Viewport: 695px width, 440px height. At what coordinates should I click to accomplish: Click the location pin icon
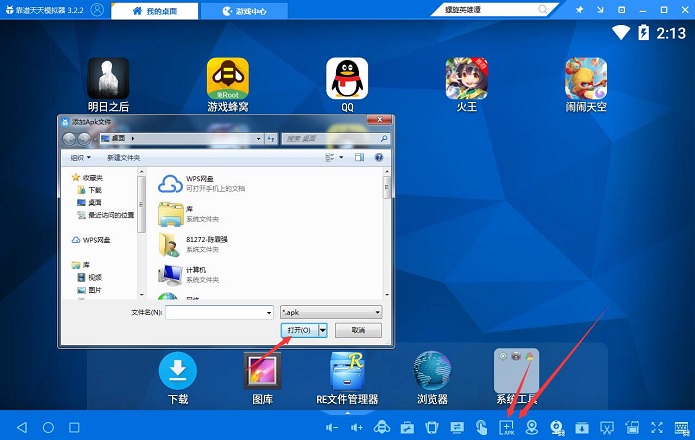click(x=531, y=427)
